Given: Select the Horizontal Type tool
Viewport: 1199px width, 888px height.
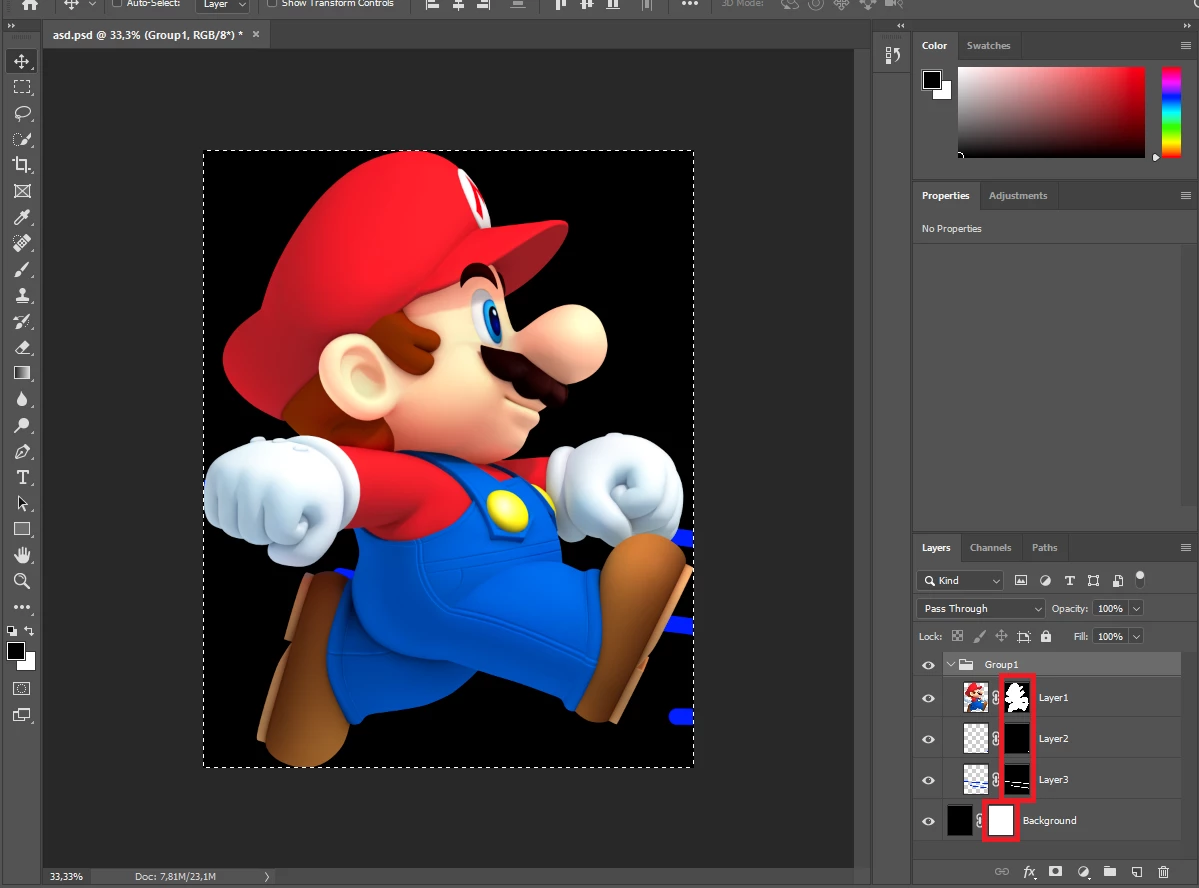Looking at the screenshot, I should tap(22, 477).
